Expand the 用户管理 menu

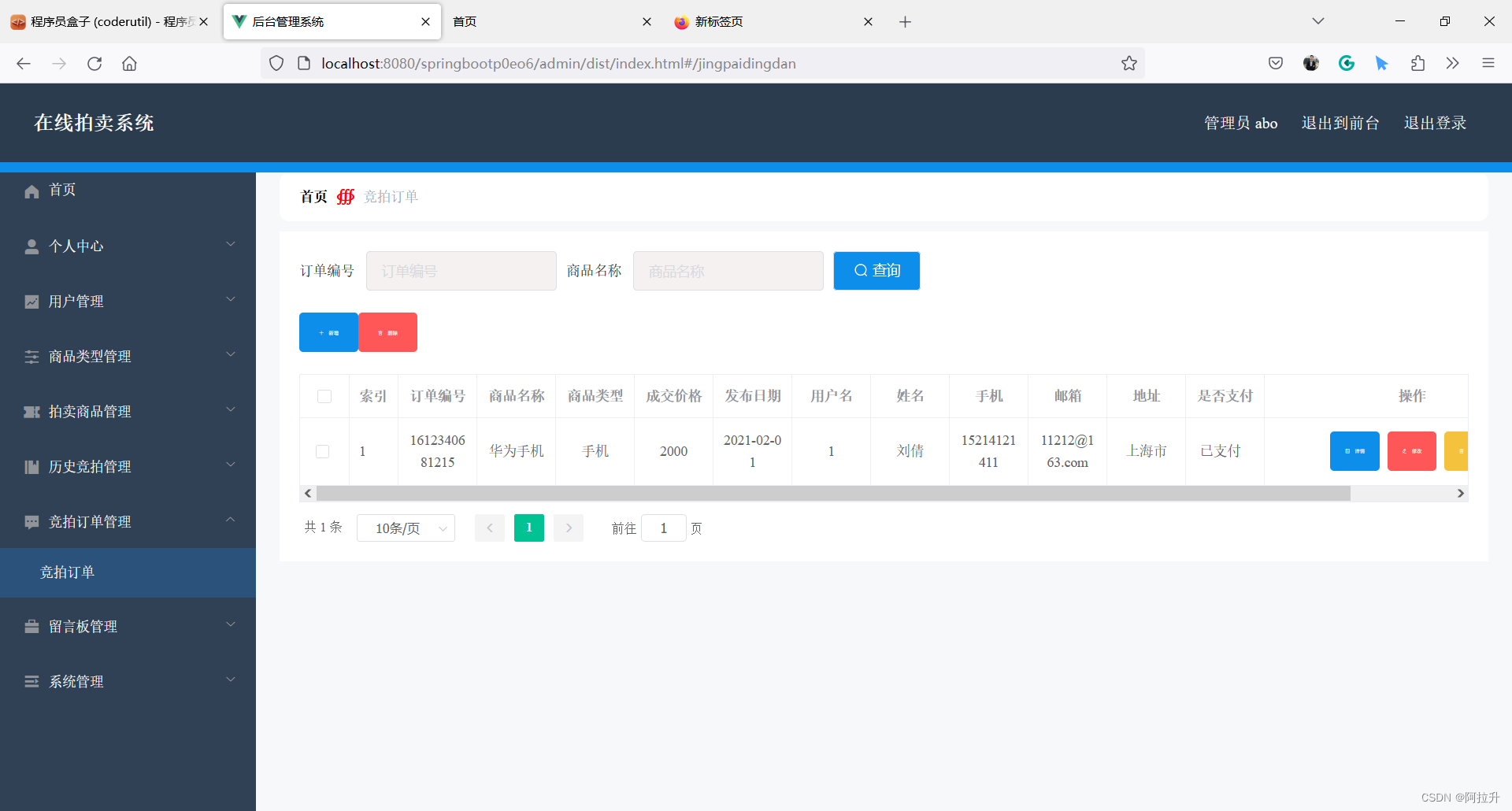[x=231, y=300]
